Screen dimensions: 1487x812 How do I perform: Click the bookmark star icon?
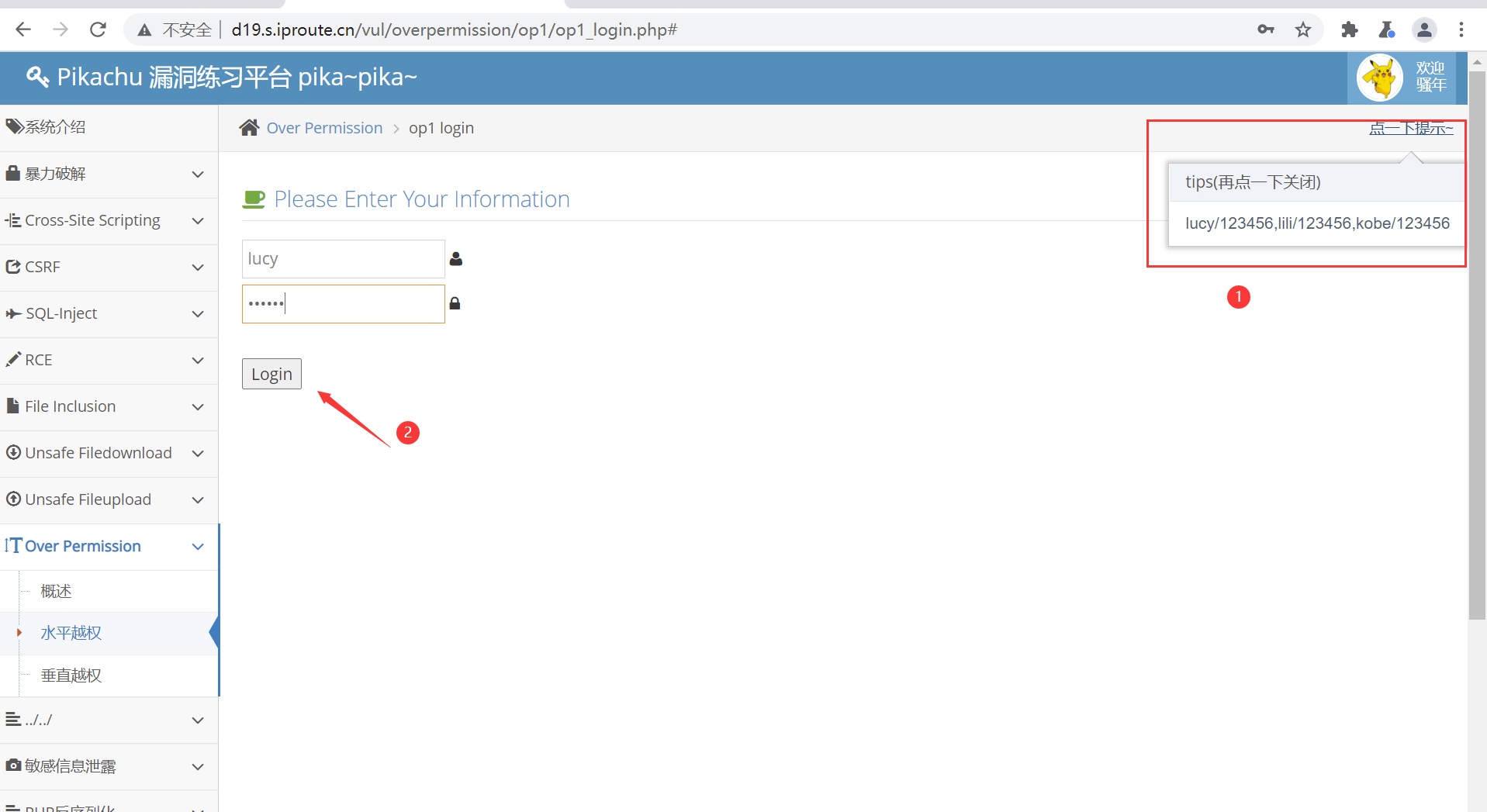point(1303,29)
